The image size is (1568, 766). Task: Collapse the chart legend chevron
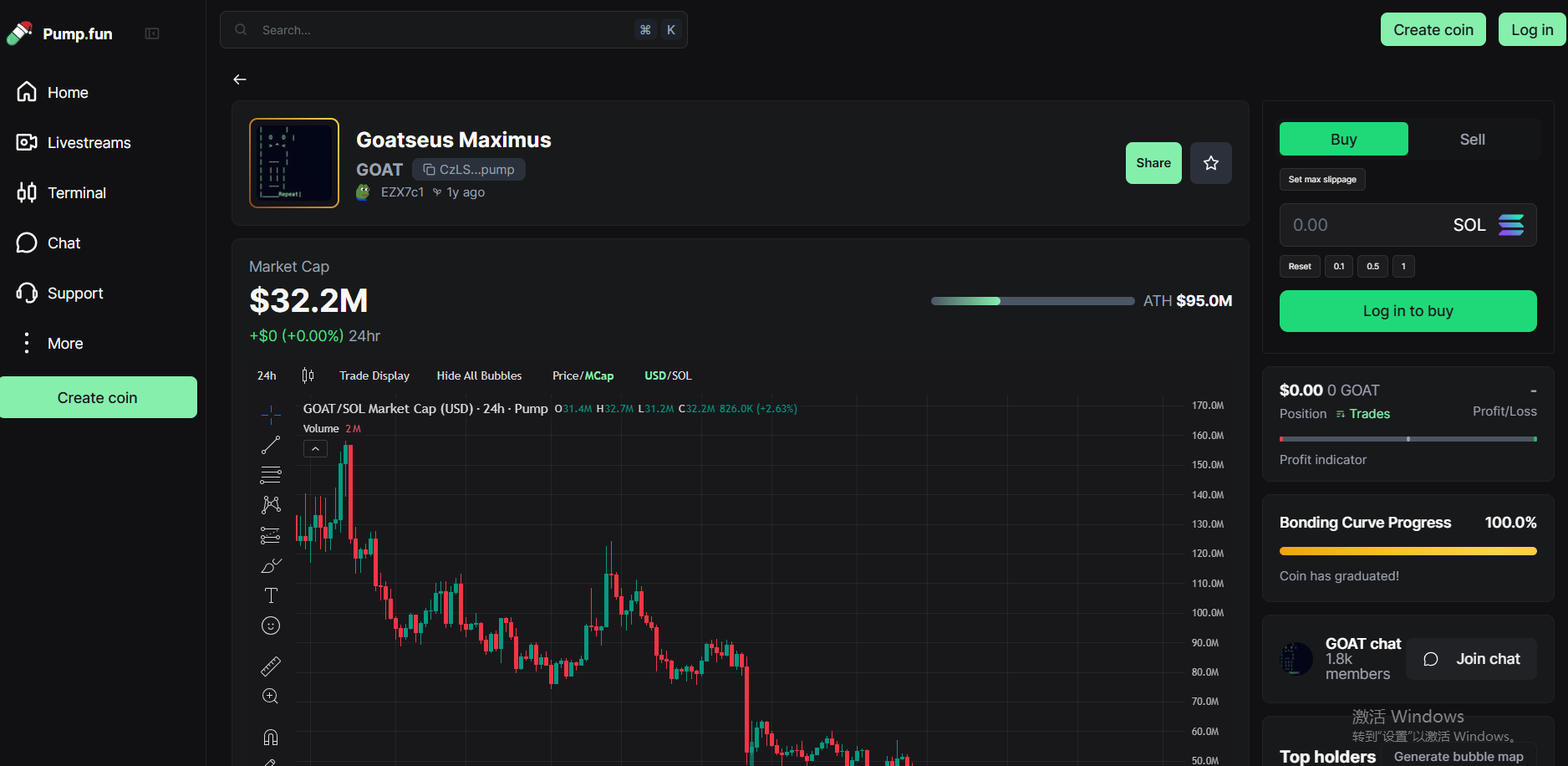[315, 449]
